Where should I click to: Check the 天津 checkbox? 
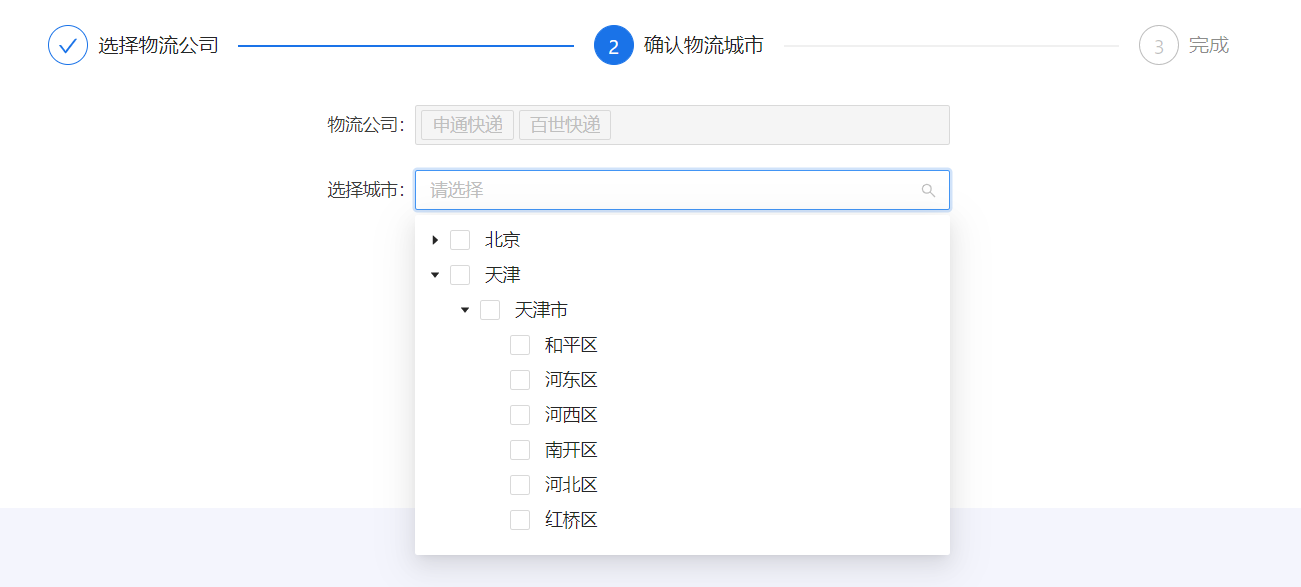(x=460, y=275)
